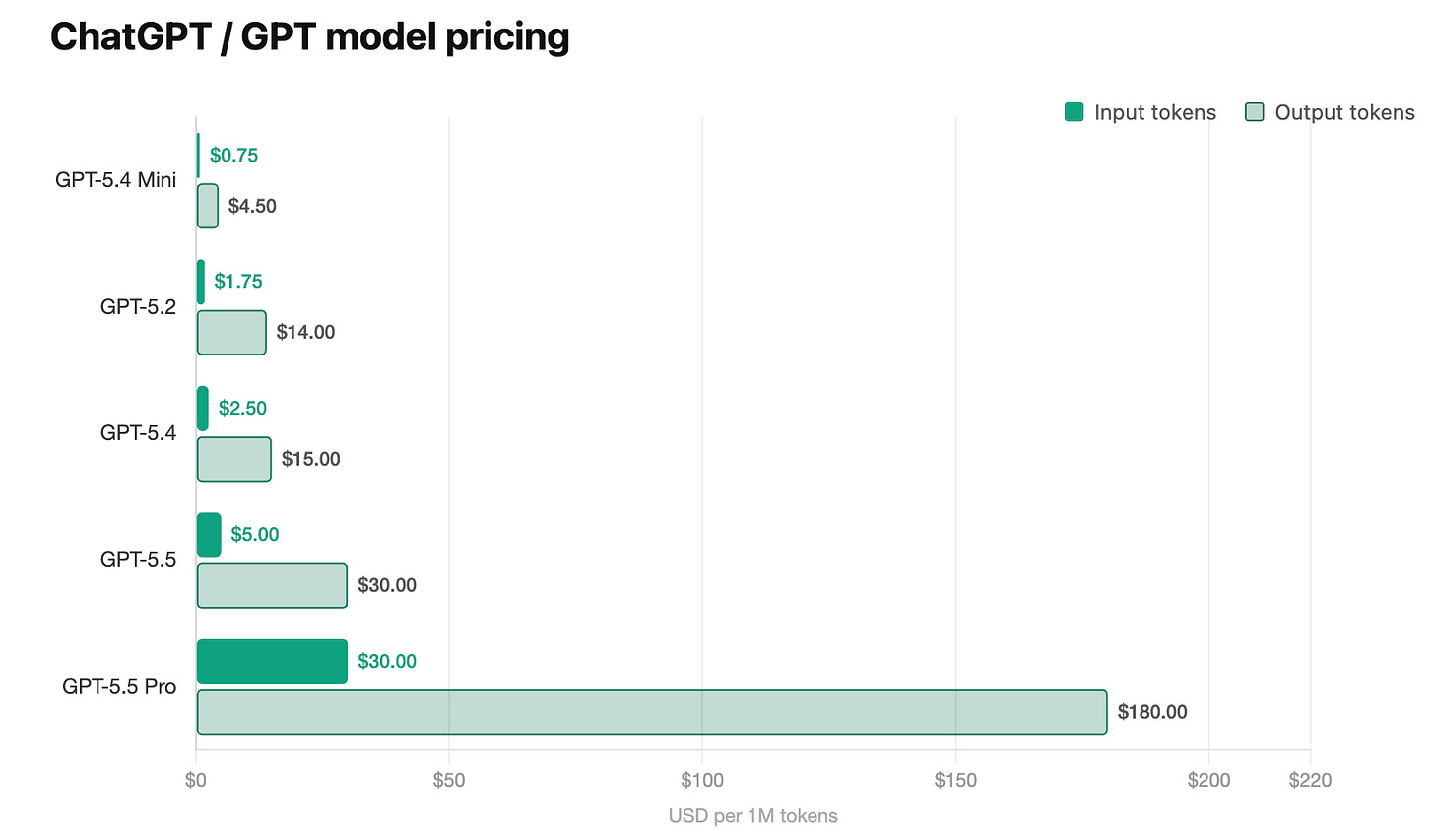Toggle the Input tokens legend swatch
This screenshot has width=1434, height=840.
pos(1074,112)
